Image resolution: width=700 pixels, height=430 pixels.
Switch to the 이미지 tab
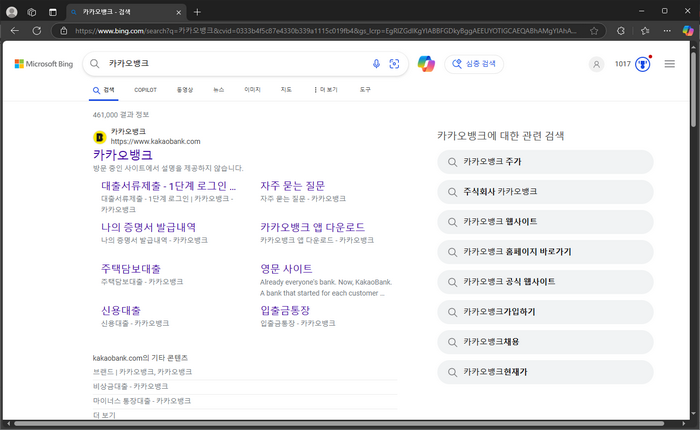coord(252,90)
